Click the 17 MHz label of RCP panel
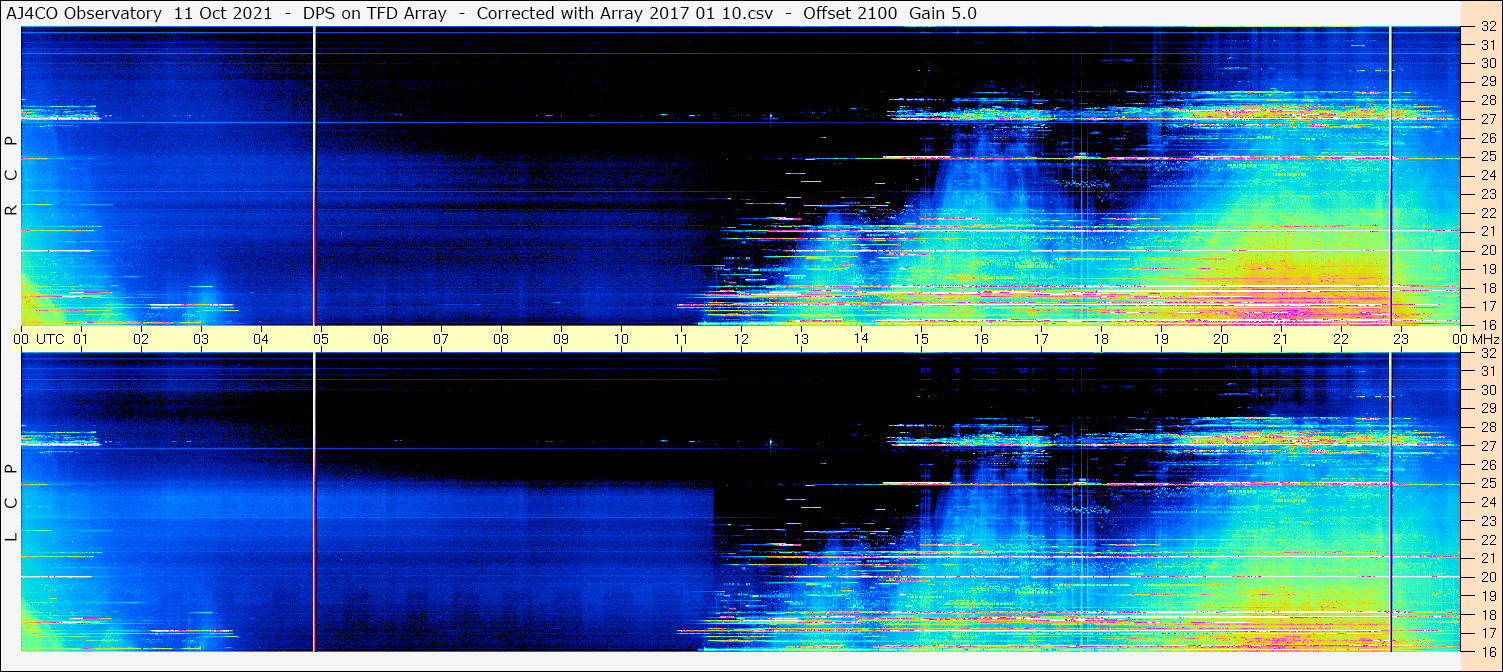Image resolution: width=1503 pixels, height=672 pixels. coord(1487,306)
